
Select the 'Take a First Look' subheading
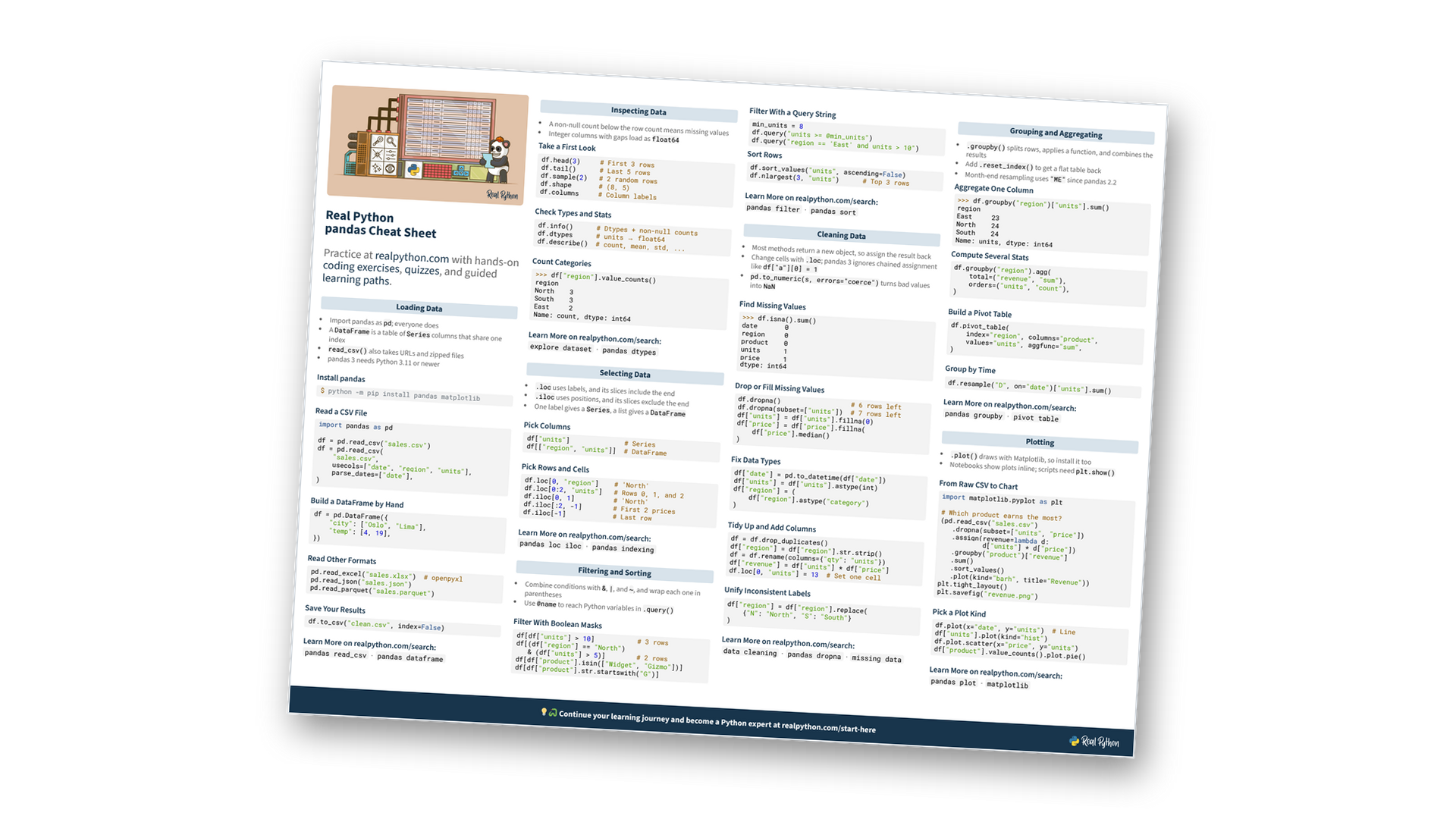566,147
